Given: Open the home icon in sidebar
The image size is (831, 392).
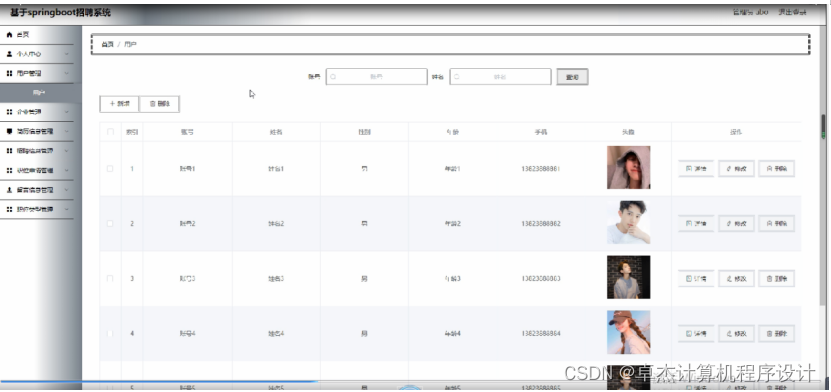Looking at the screenshot, I should pyautogui.click(x=9, y=35).
